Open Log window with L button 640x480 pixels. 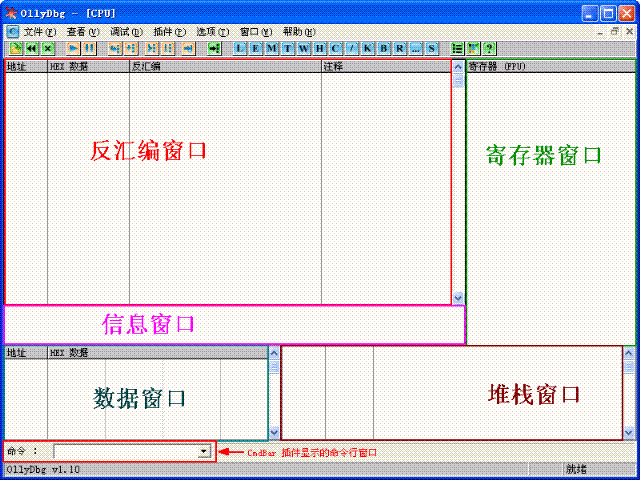point(240,49)
